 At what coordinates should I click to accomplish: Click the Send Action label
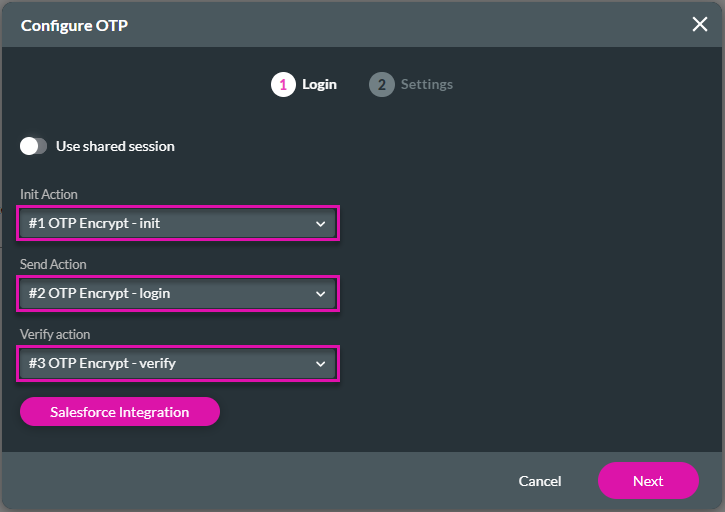[53, 265]
